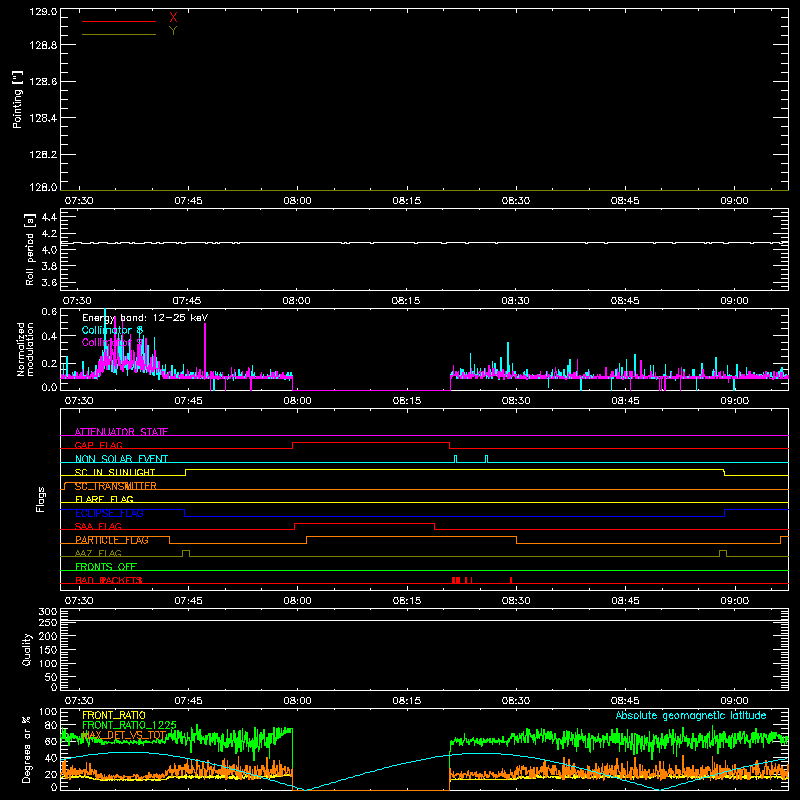Click the BAD_PACKETS tick mark near 08:29
The height and width of the screenshot is (800, 800).
[511, 580]
